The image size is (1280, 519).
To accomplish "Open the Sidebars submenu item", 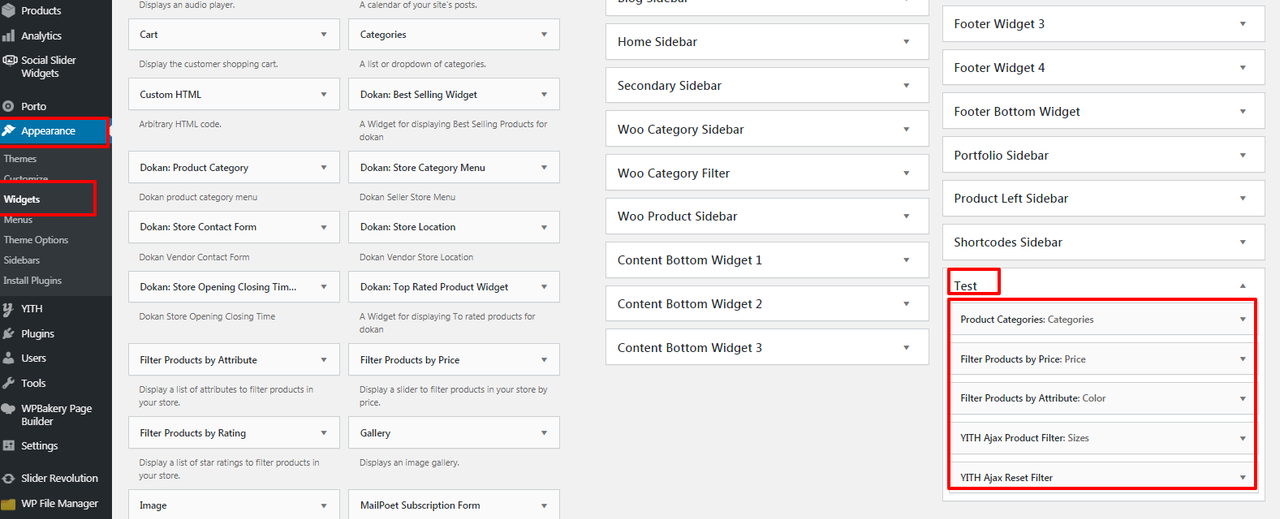I will click(x=22, y=260).
